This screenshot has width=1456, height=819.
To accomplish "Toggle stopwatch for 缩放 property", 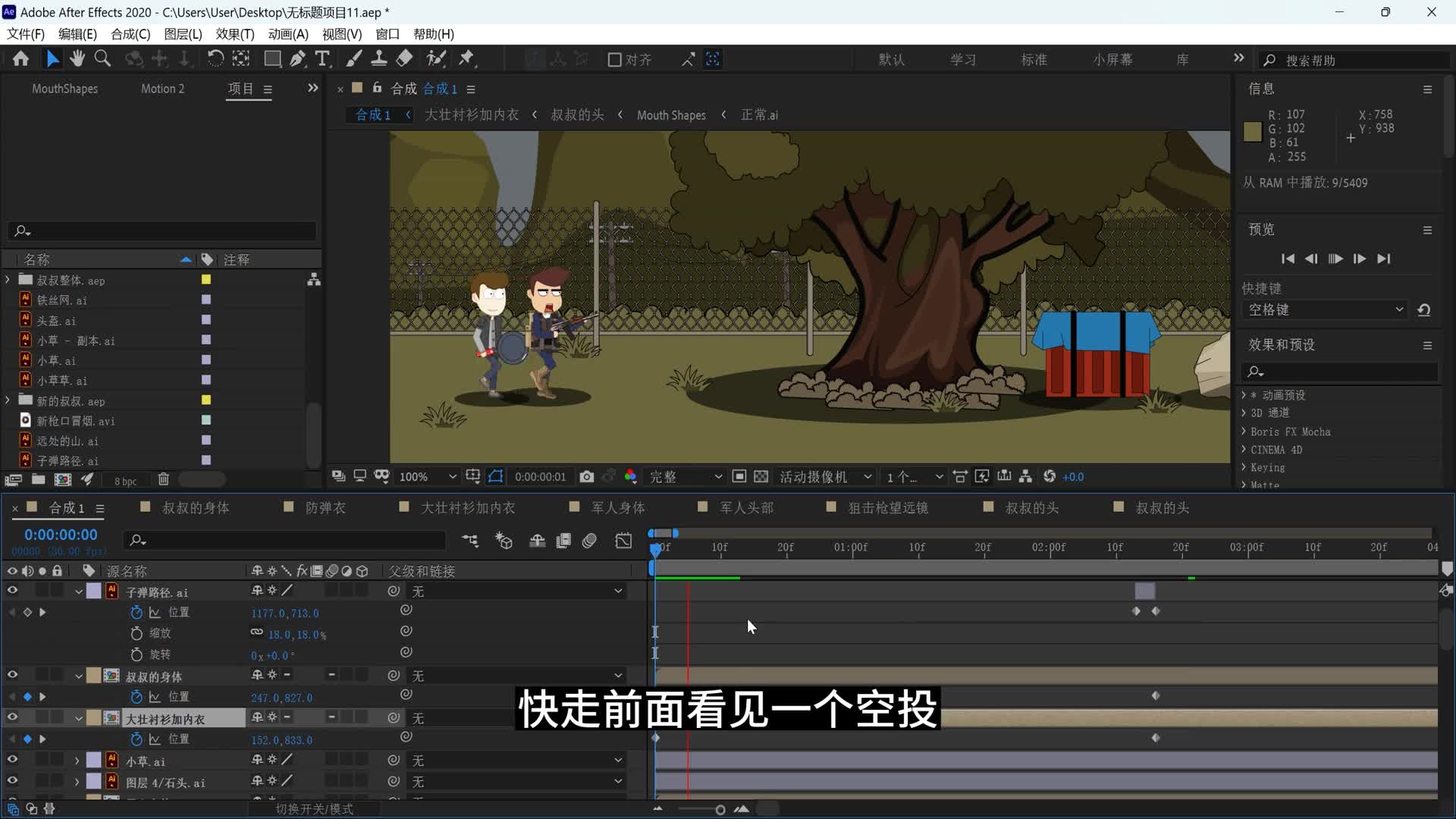I will click(136, 633).
